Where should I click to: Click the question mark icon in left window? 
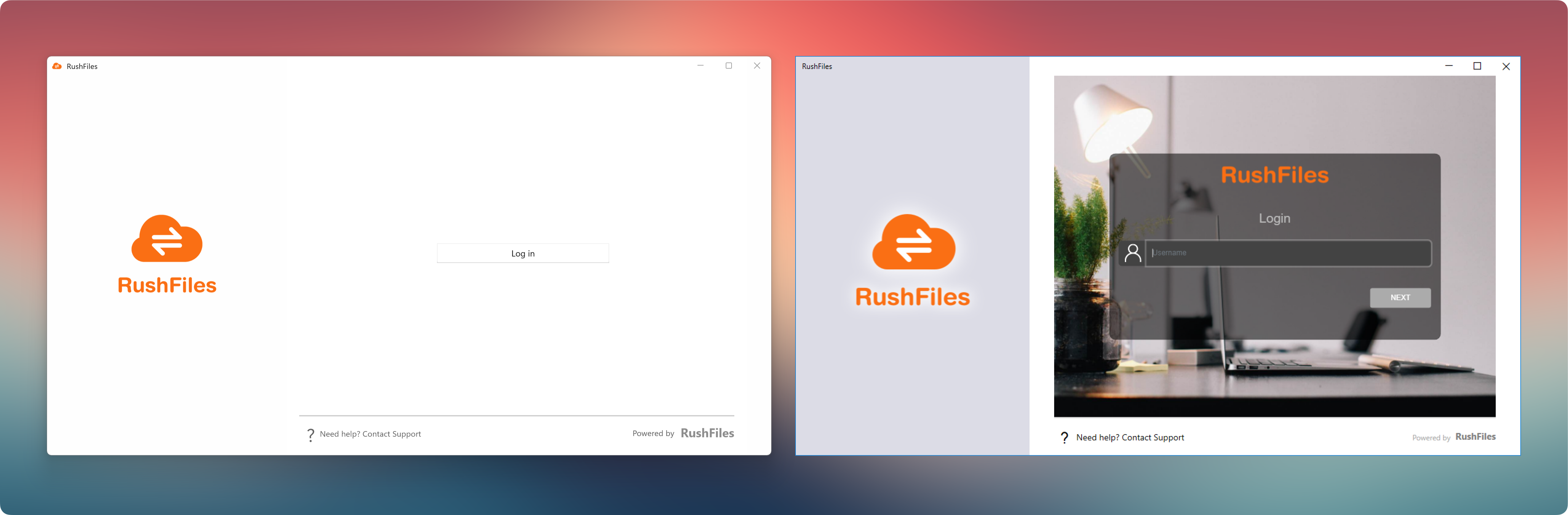point(311,434)
